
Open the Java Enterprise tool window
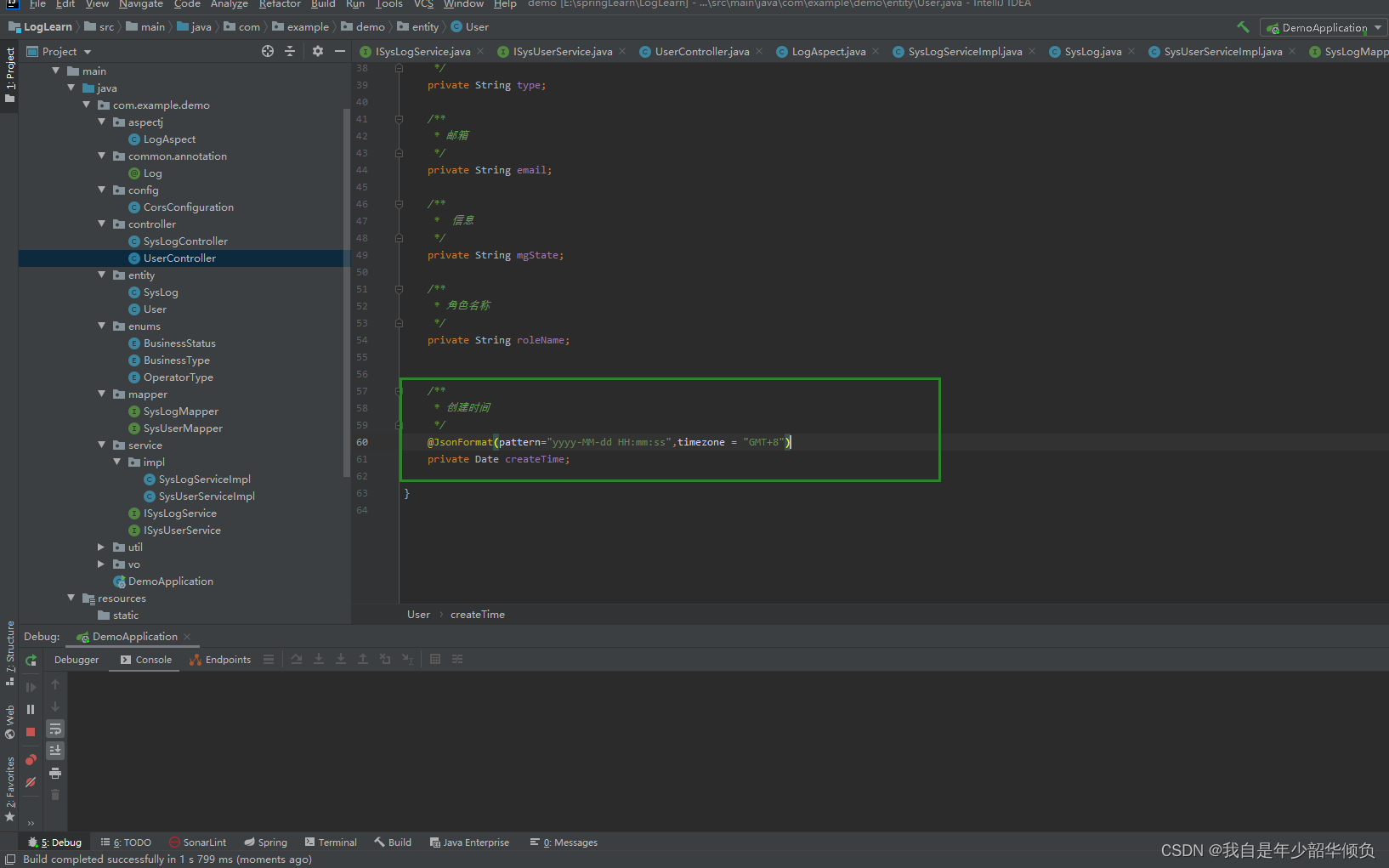(x=469, y=842)
